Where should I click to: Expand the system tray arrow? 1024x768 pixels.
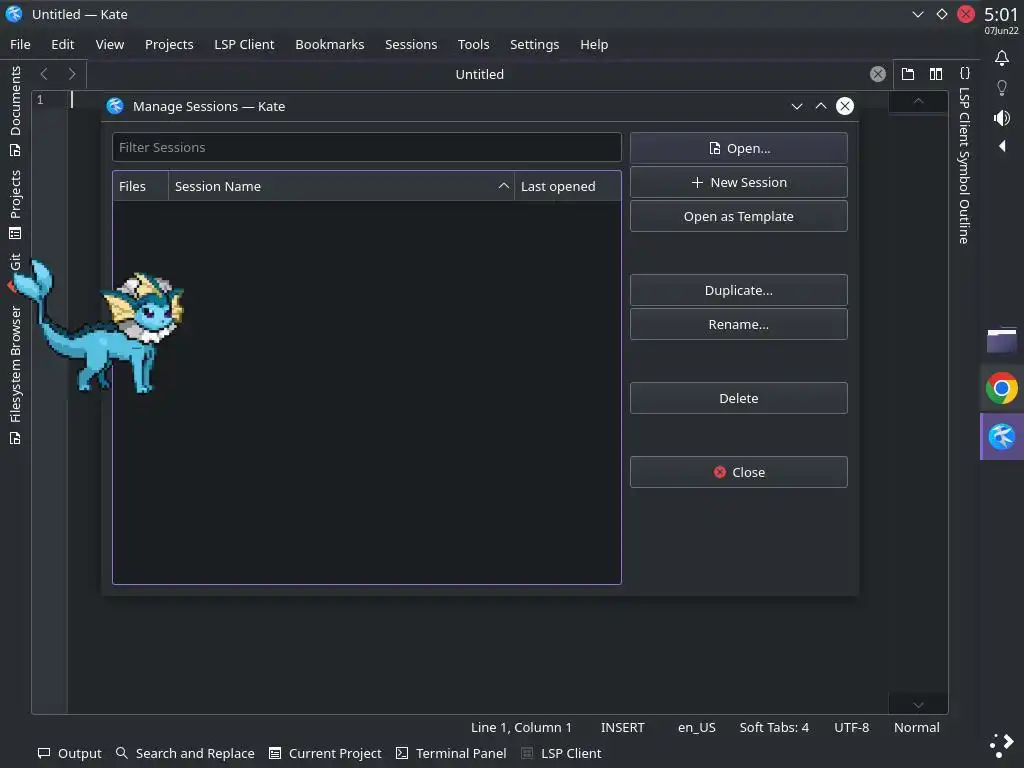pyautogui.click(x=1002, y=146)
